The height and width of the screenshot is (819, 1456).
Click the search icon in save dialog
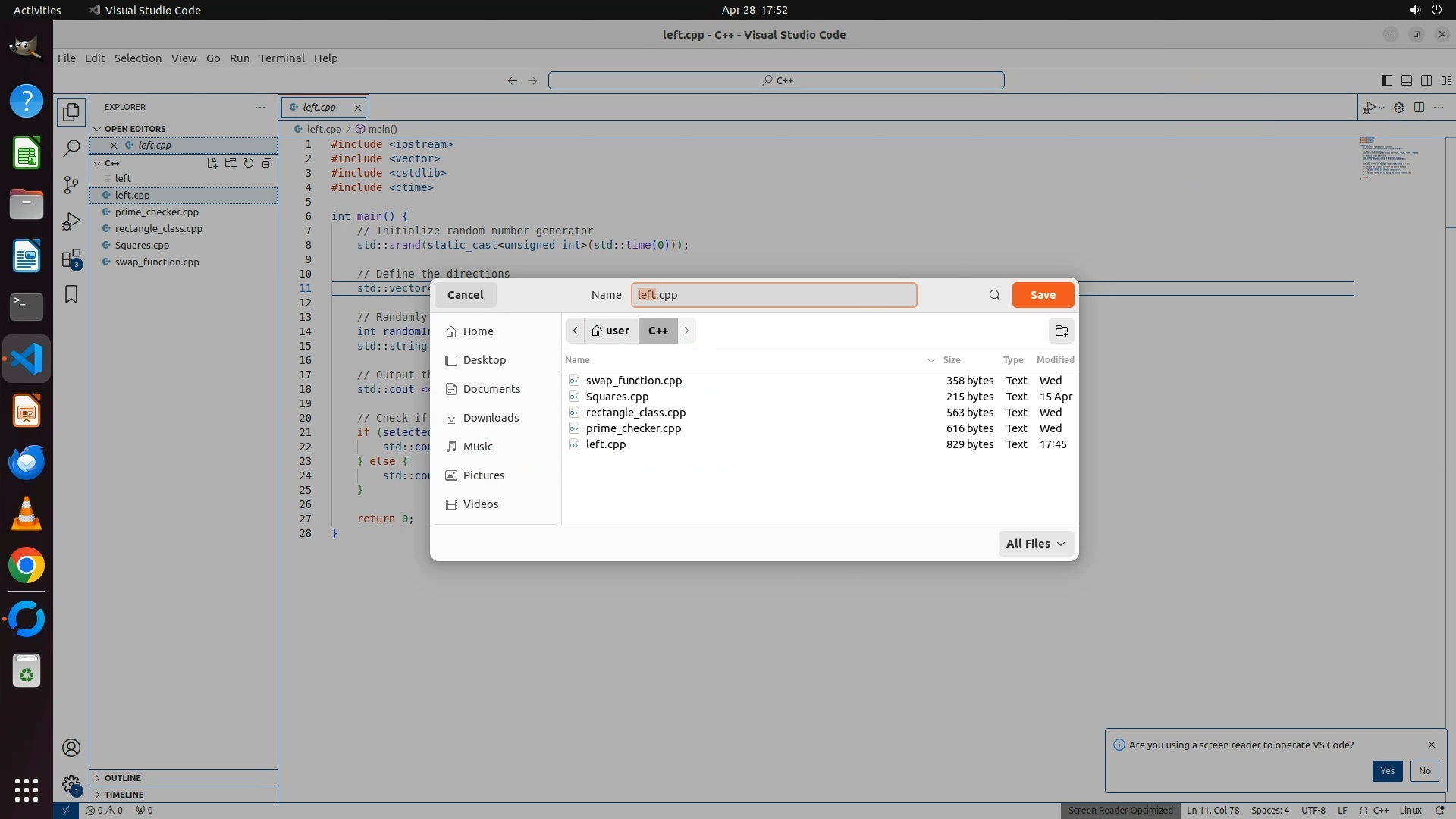coord(994,295)
